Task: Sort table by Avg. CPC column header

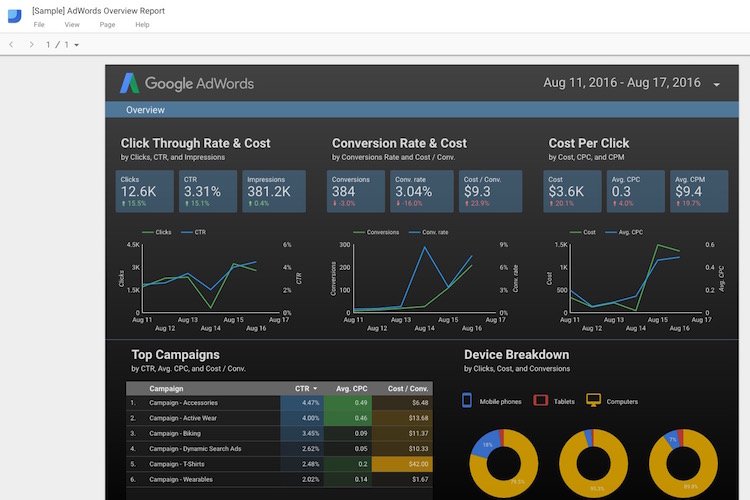Action: 352,389
